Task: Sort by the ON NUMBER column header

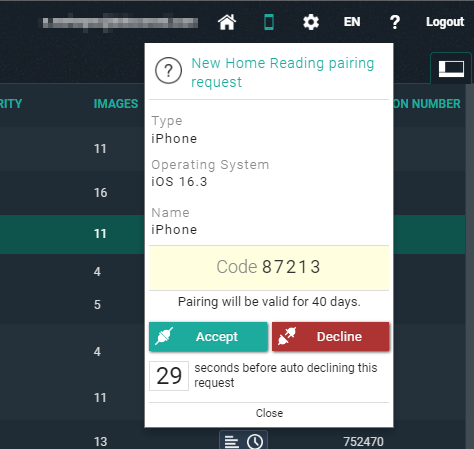Action: point(427,104)
